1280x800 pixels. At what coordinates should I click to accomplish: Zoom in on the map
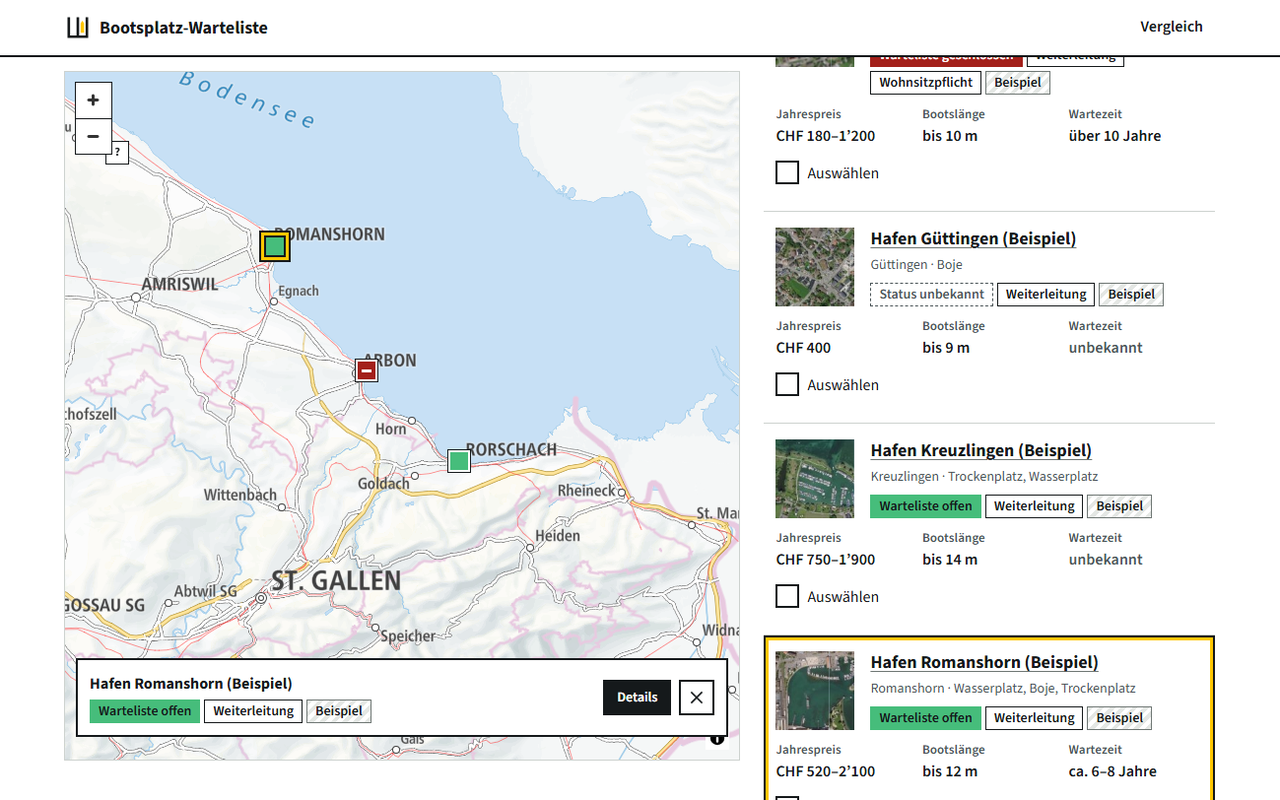(93, 100)
